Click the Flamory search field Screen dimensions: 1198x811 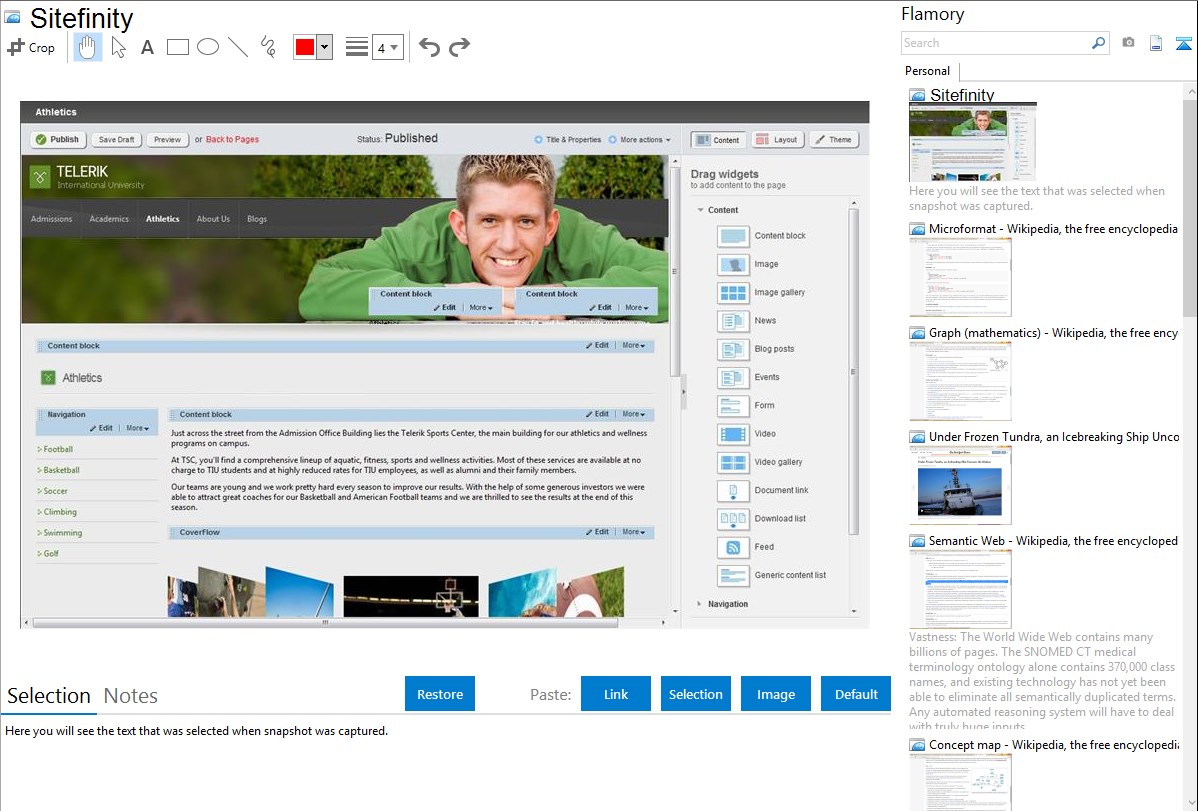coord(996,43)
